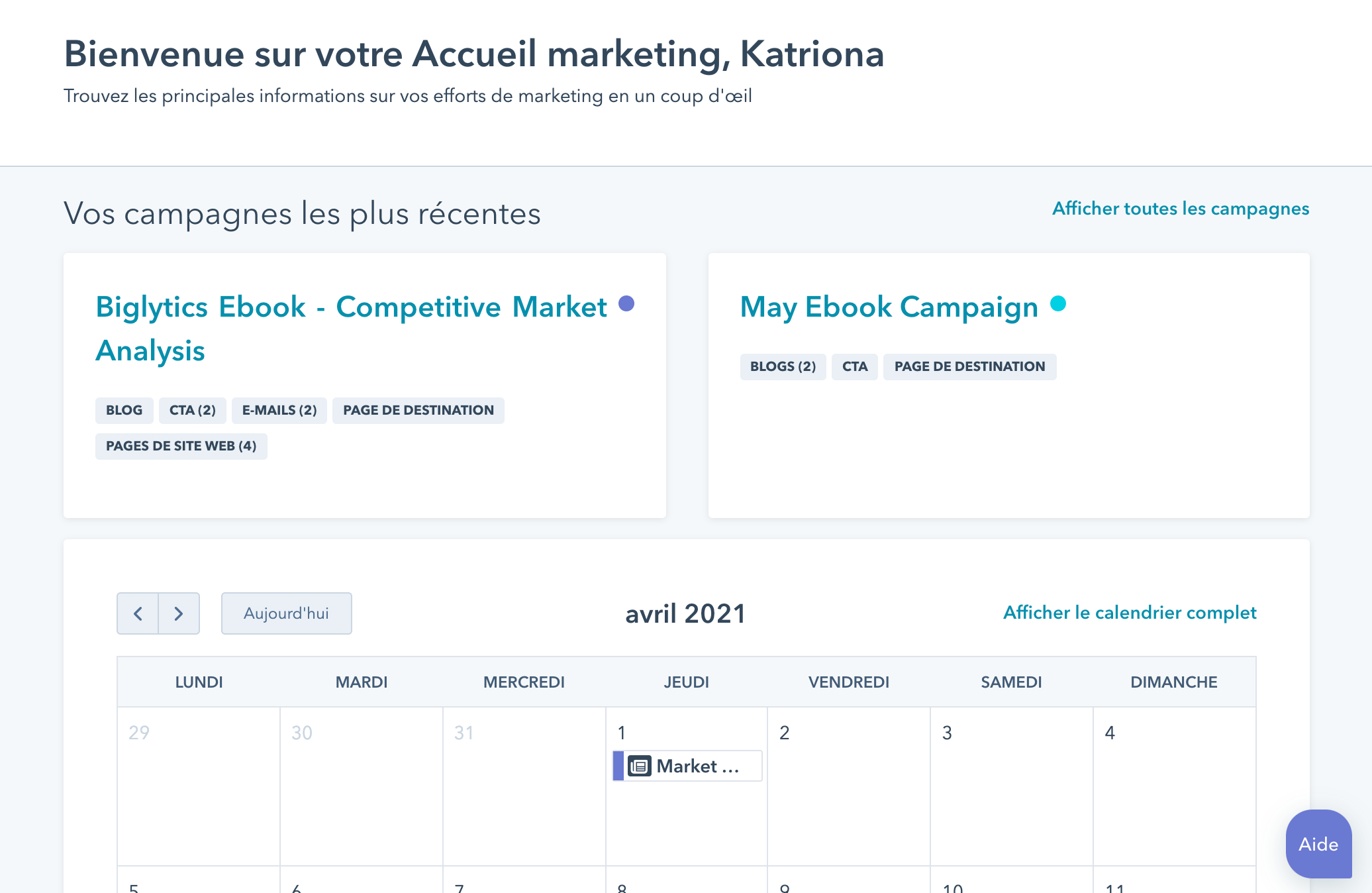
Task: Select the E-MAILS (2) tag
Action: (x=279, y=411)
